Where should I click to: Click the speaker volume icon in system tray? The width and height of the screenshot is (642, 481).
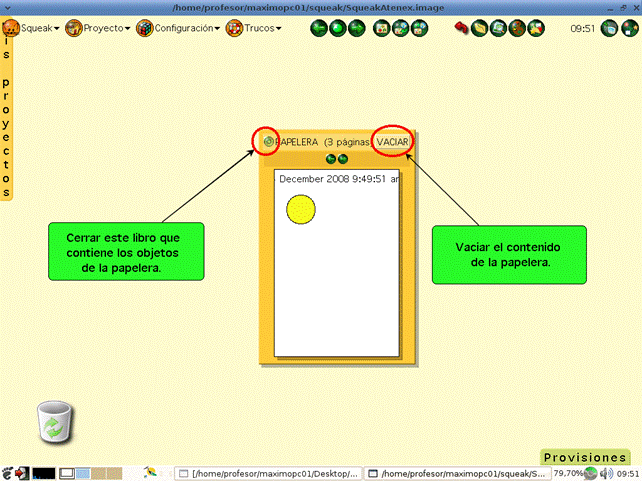tap(605, 473)
